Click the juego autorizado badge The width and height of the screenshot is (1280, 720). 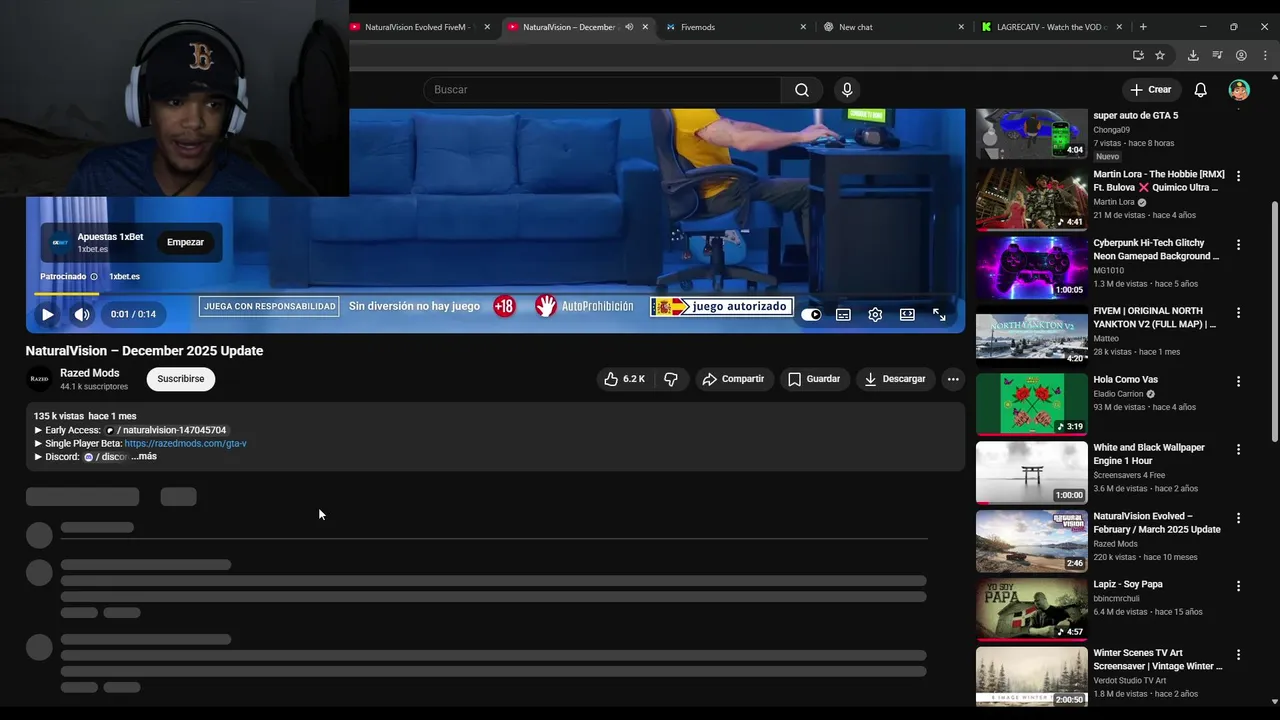click(722, 306)
